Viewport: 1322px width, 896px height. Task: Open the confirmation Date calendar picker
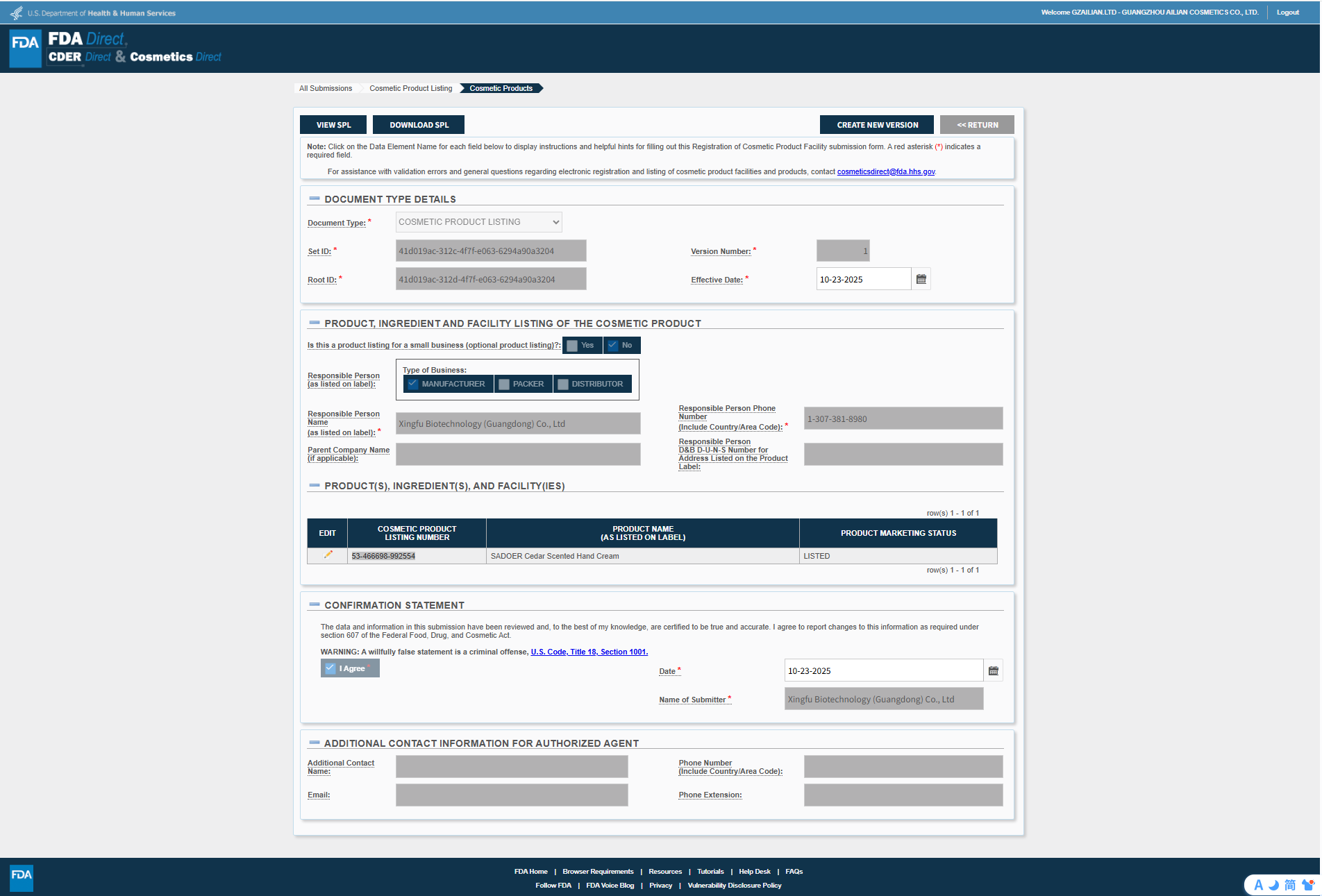click(x=993, y=670)
